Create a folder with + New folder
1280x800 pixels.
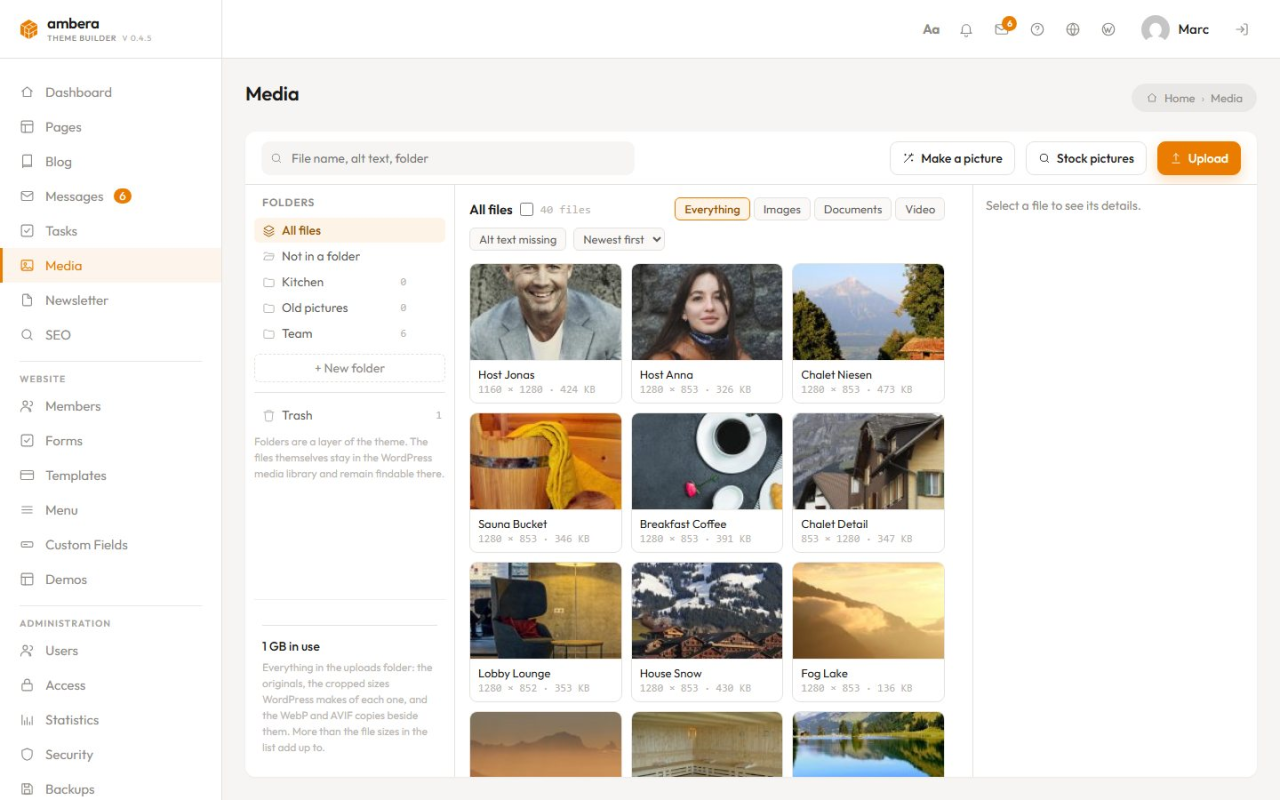(x=350, y=368)
